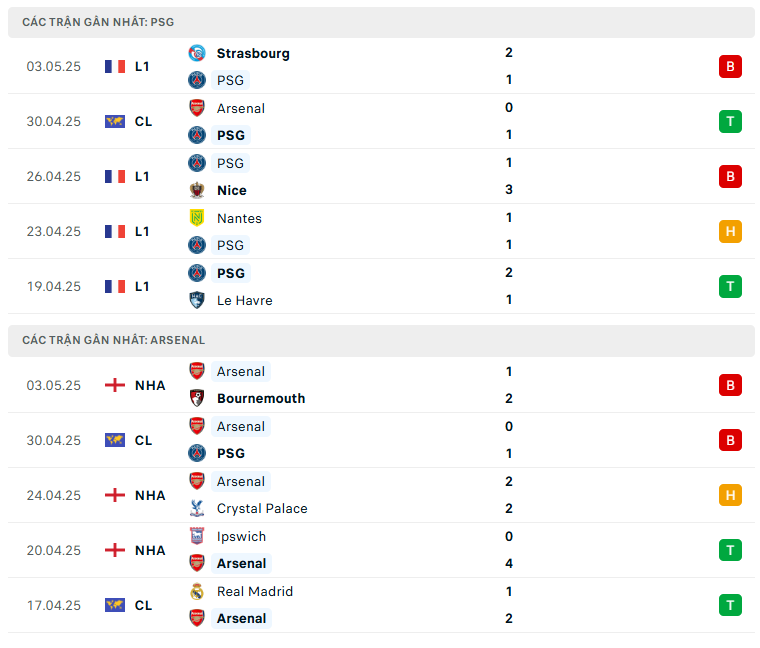Click the Champions League icon for 17.04.25

[x=115, y=605]
